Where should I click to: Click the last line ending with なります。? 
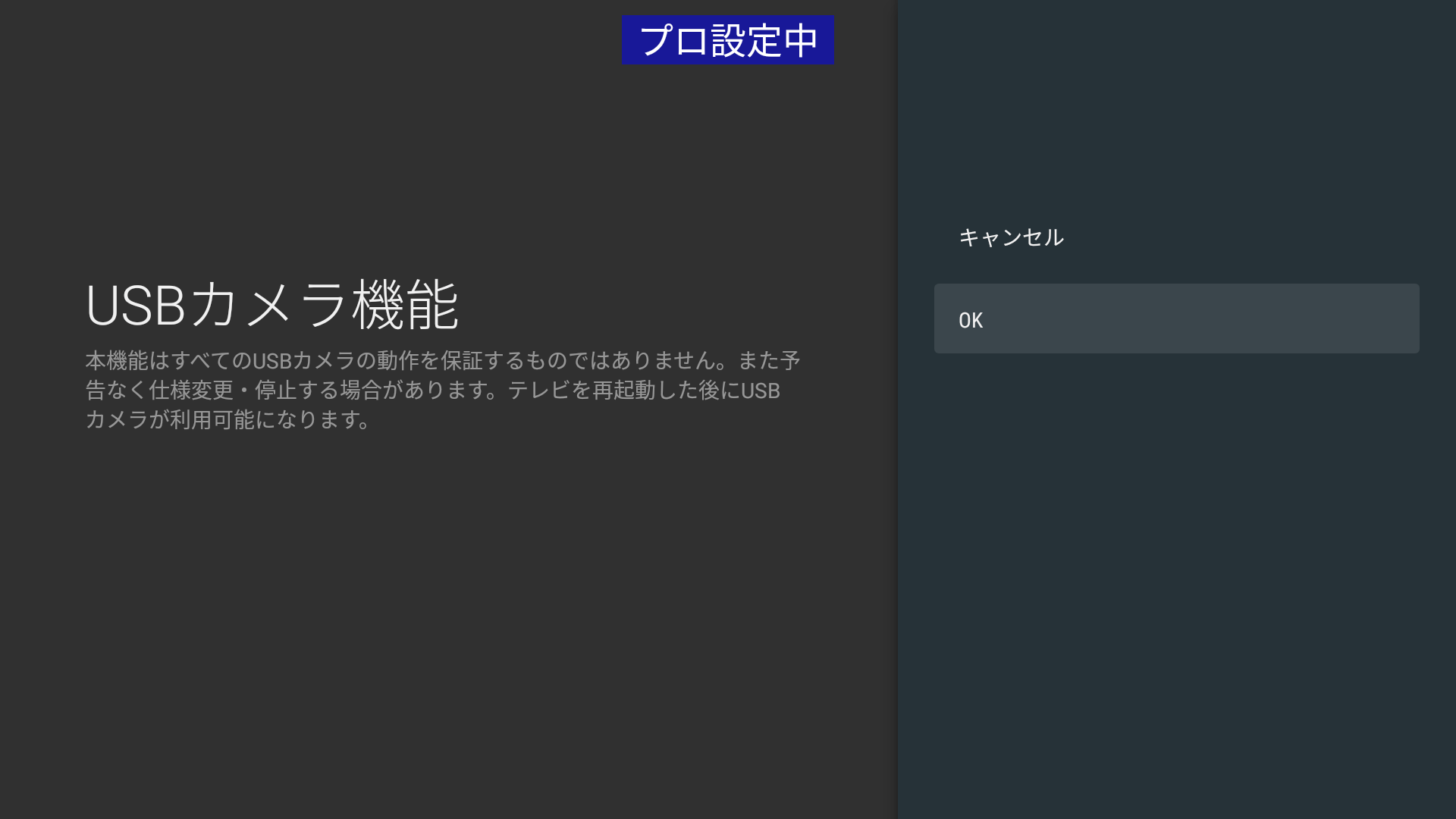[227, 419]
